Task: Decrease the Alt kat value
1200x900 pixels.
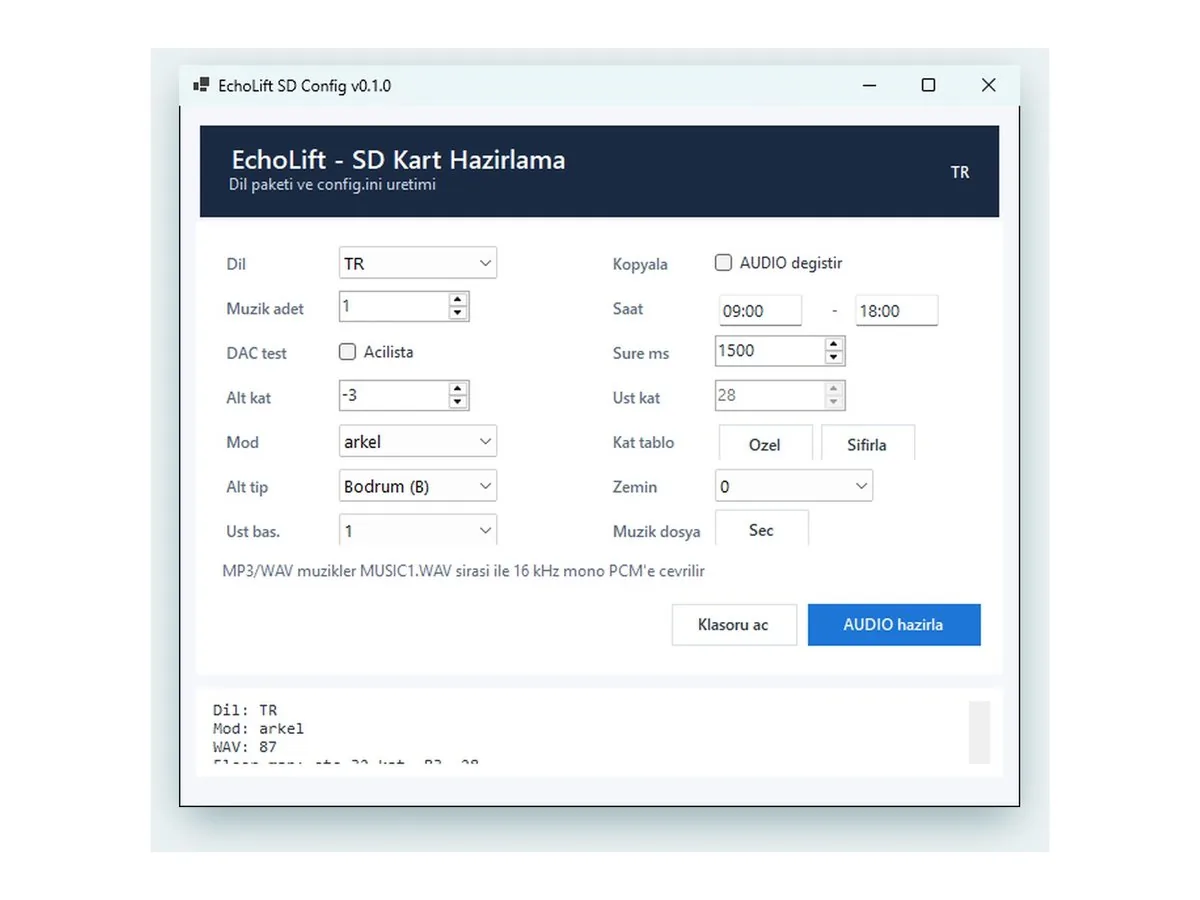Action: tap(457, 402)
